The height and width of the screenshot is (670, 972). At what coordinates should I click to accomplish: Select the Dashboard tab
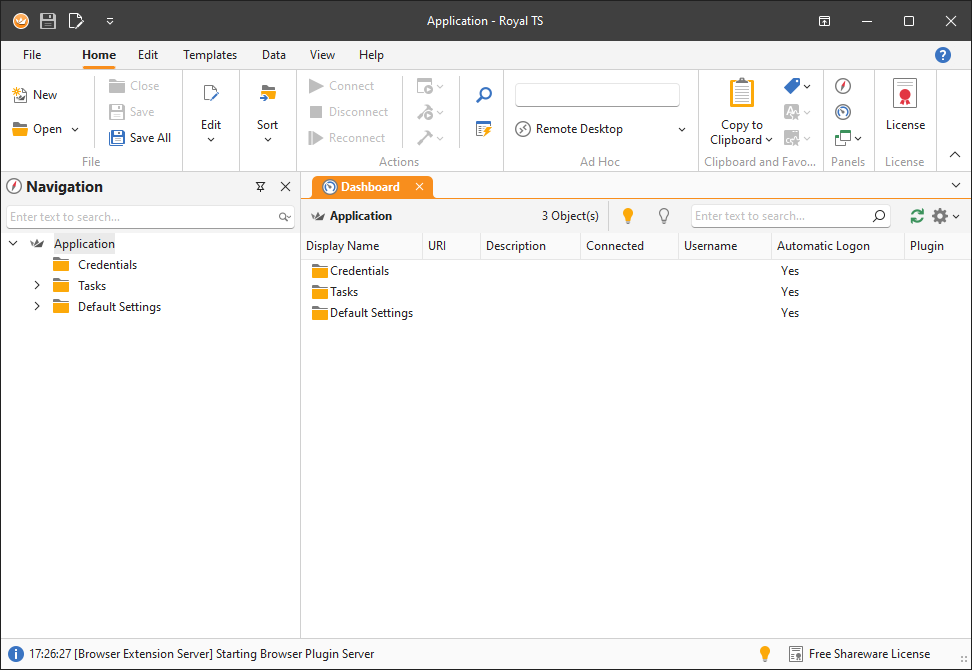click(372, 186)
